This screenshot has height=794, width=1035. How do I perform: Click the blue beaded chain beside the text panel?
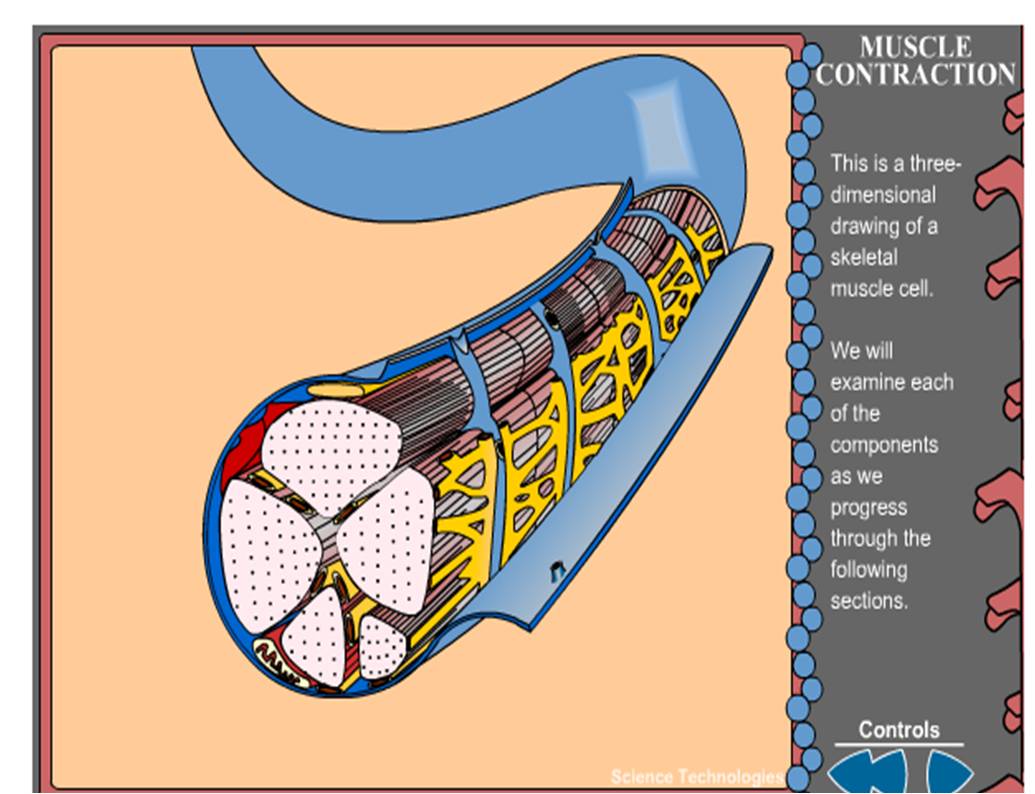pyautogui.click(x=801, y=400)
